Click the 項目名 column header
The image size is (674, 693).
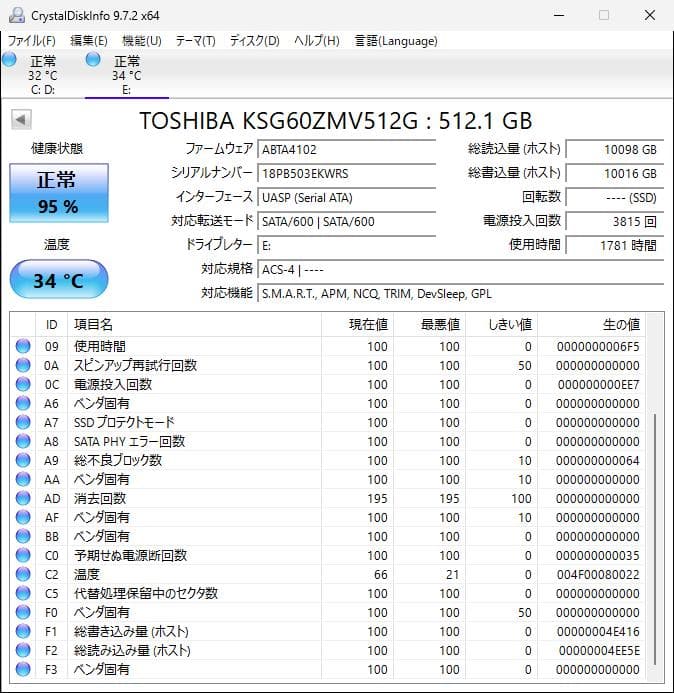(x=194, y=324)
